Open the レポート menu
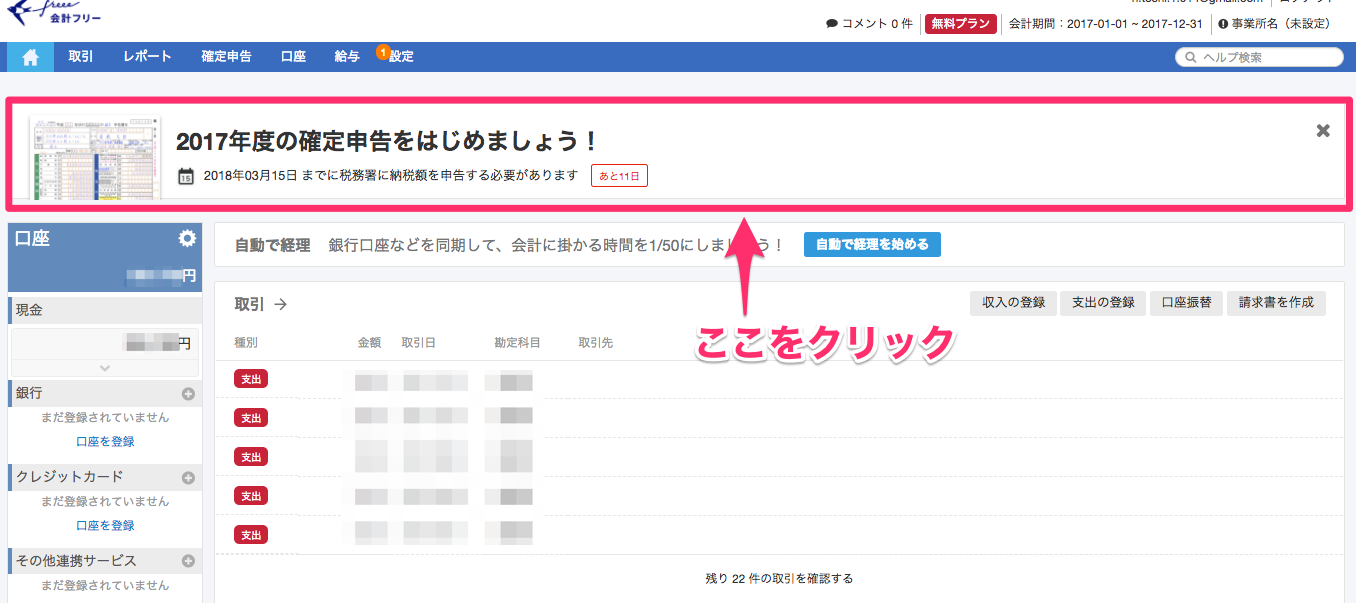This screenshot has height=603, width=1356. pos(147,57)
